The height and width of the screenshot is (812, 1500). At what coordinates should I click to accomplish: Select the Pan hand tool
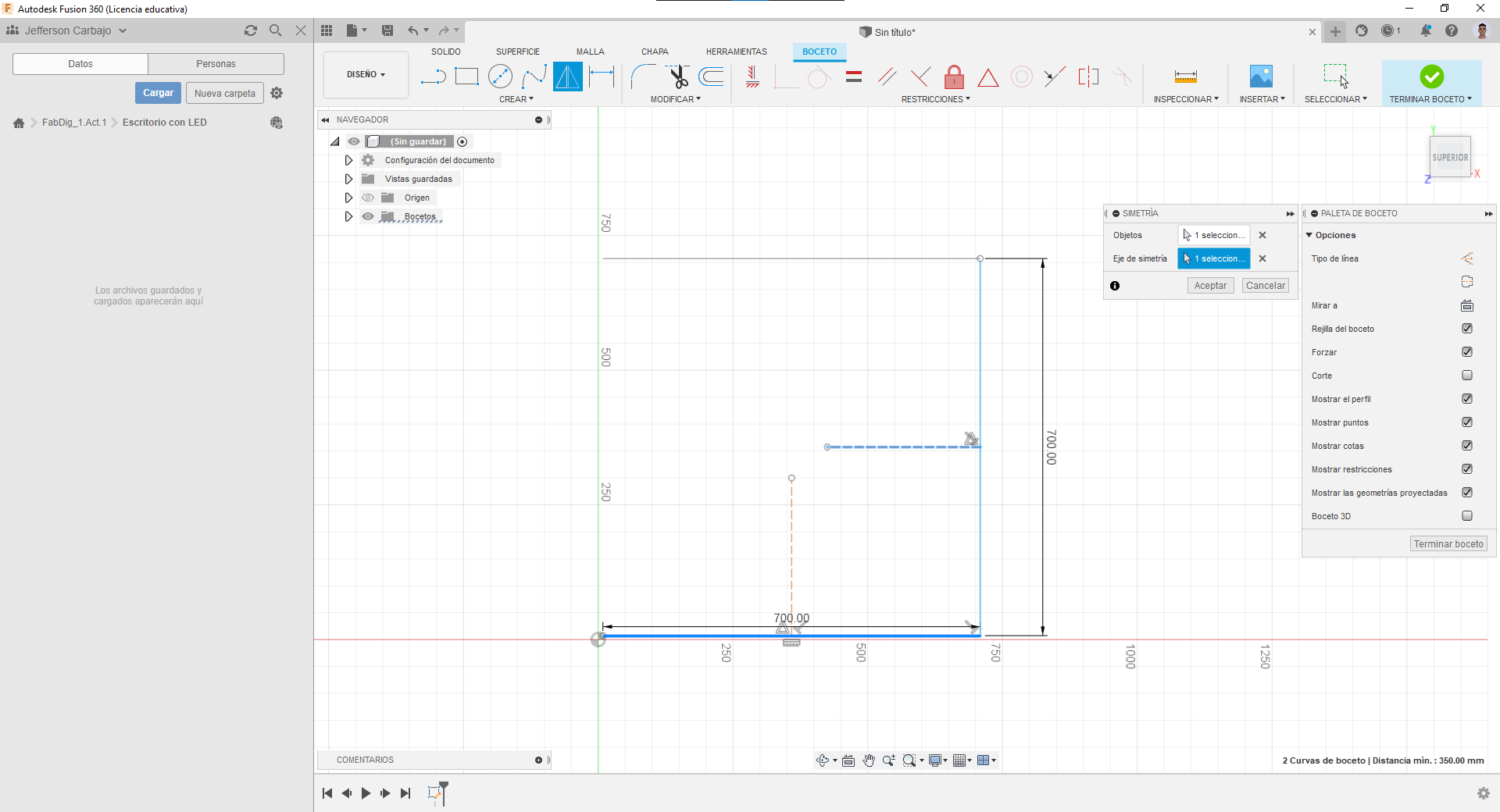pos(869,760)
